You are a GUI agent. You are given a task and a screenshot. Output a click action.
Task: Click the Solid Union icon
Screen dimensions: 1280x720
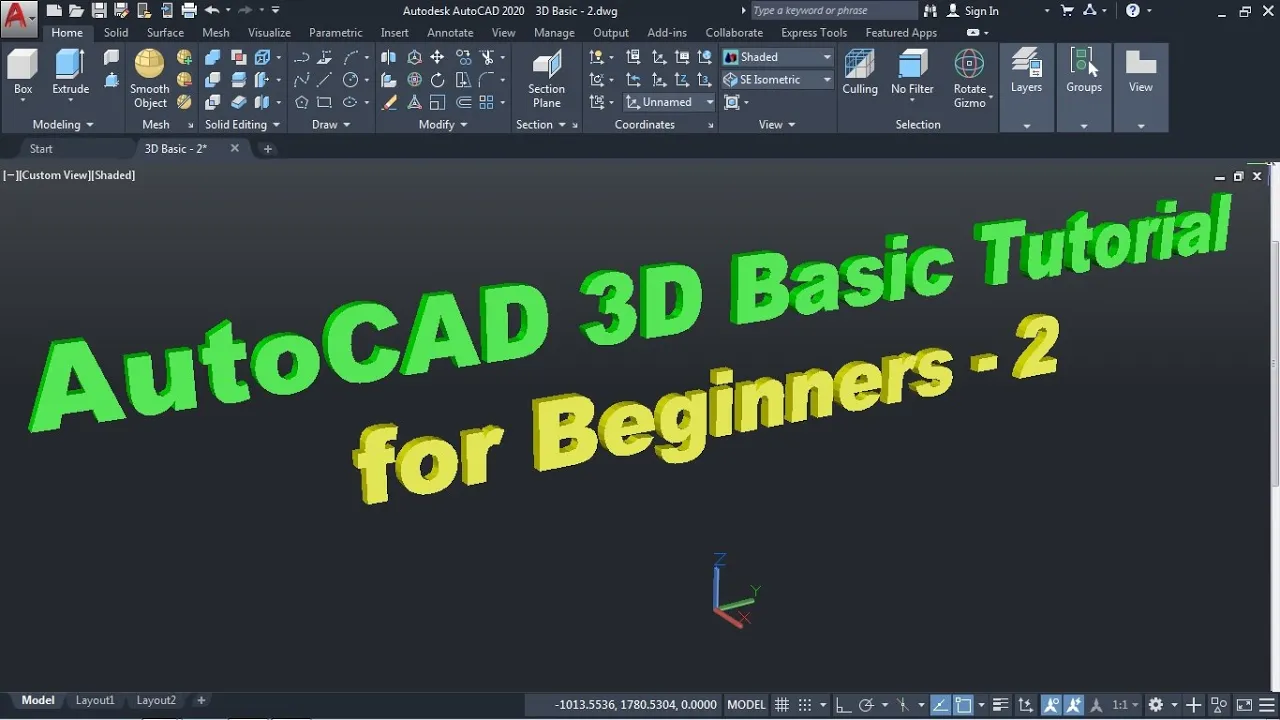coord(212,58)
